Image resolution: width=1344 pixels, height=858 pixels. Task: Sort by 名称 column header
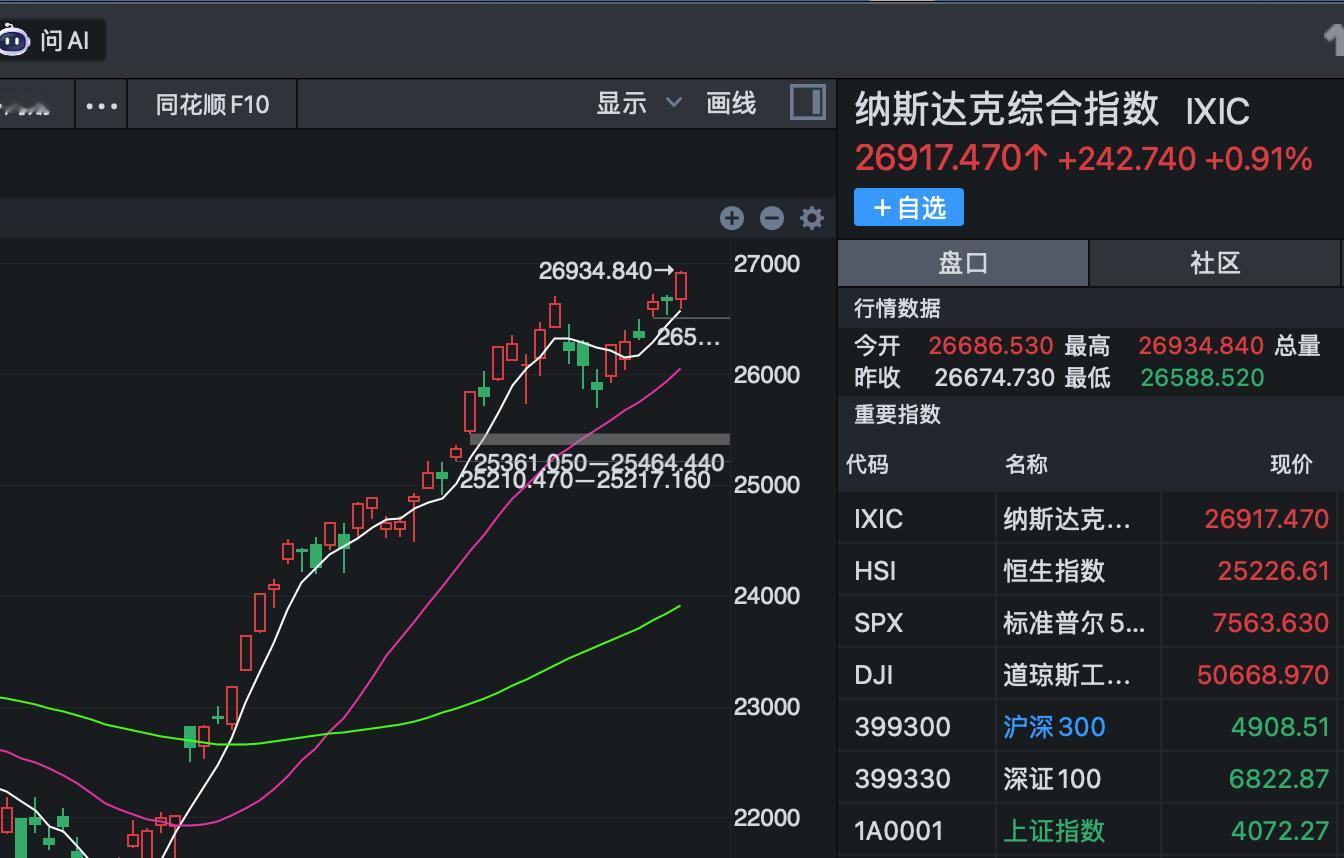[x=1026, y=464]
